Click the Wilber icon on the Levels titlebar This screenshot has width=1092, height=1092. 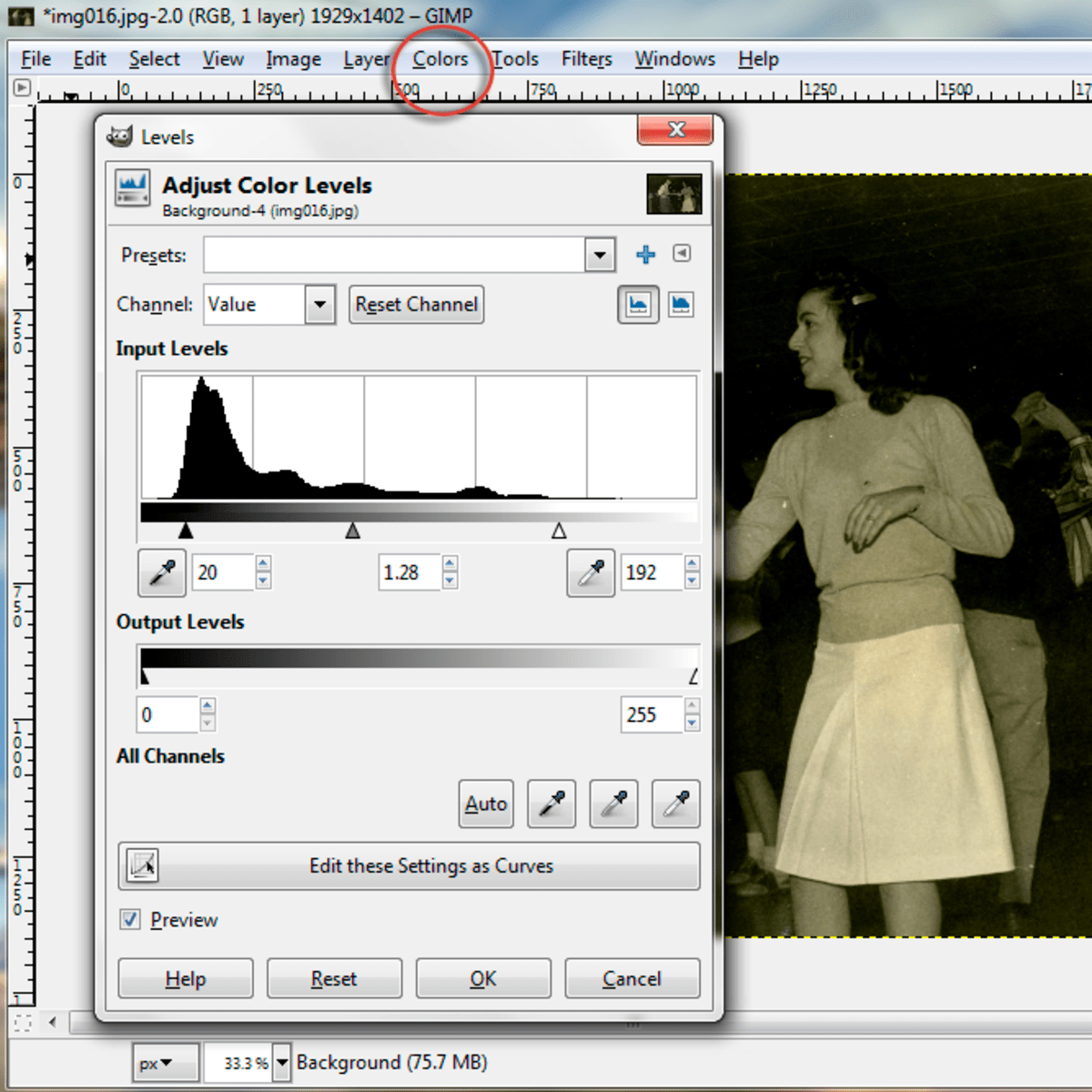tap(122, 135)
